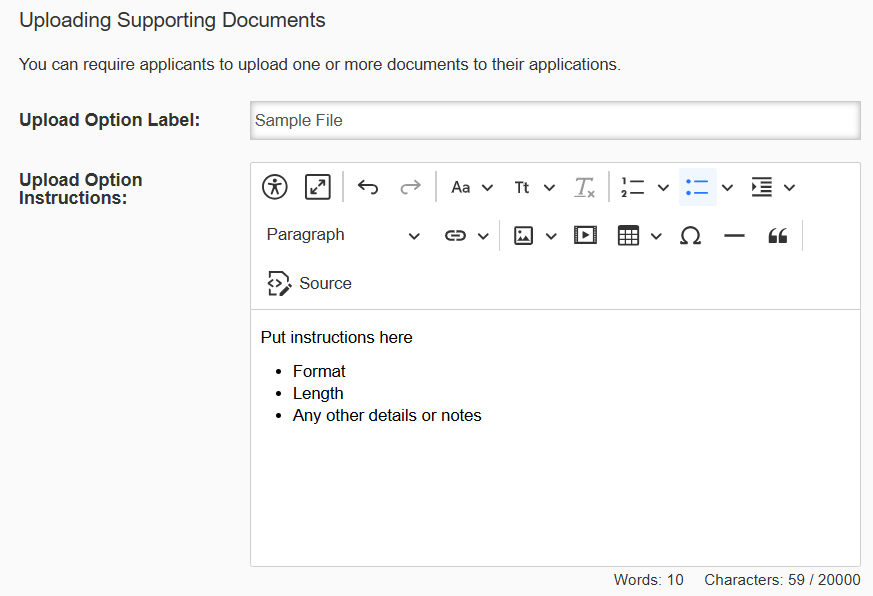Switch to Source editing mode
873x596 pixels.
[x=309, y=284]
